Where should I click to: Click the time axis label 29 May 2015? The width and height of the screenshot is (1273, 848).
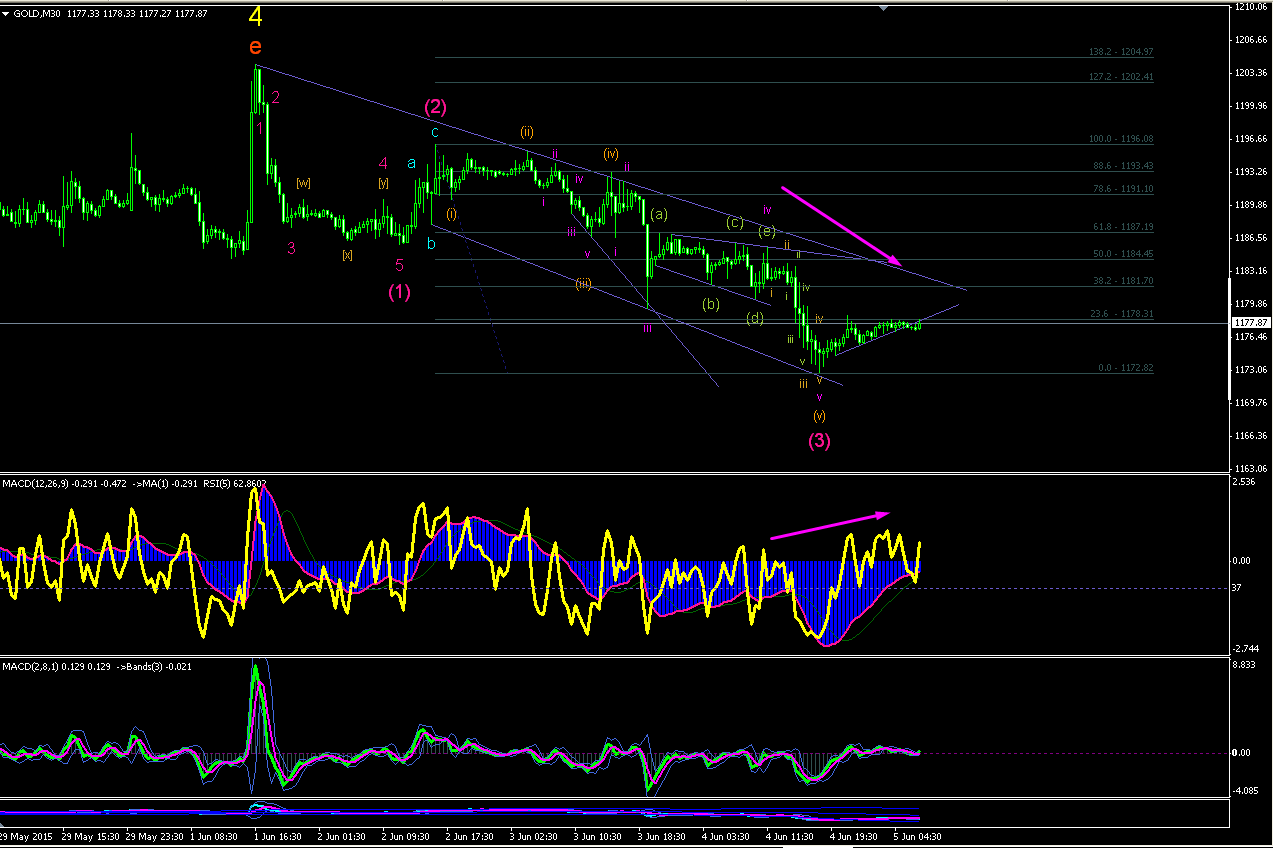tap(24, 837)
